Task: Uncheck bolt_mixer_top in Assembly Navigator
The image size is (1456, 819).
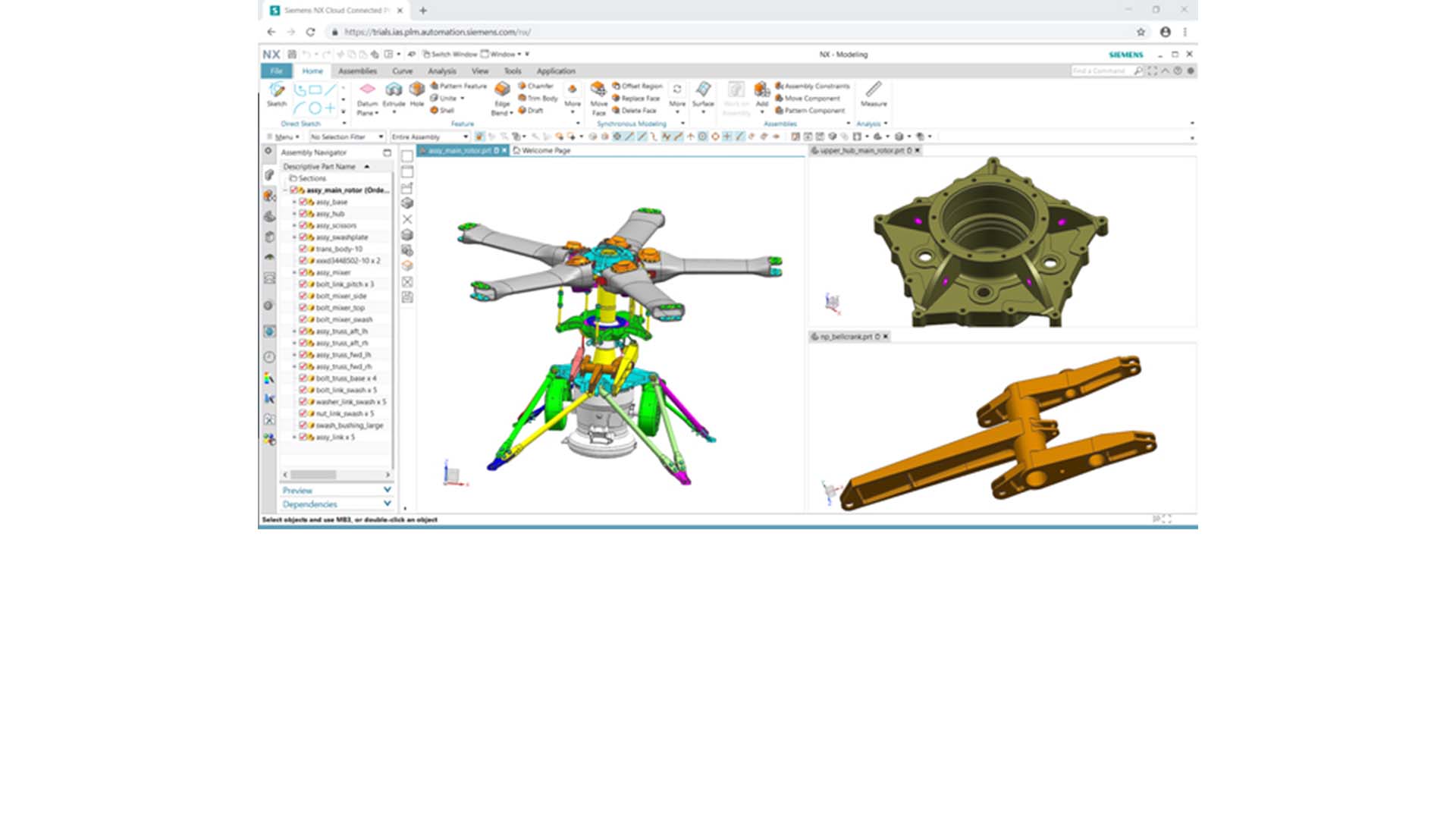Action: point(303,307)
